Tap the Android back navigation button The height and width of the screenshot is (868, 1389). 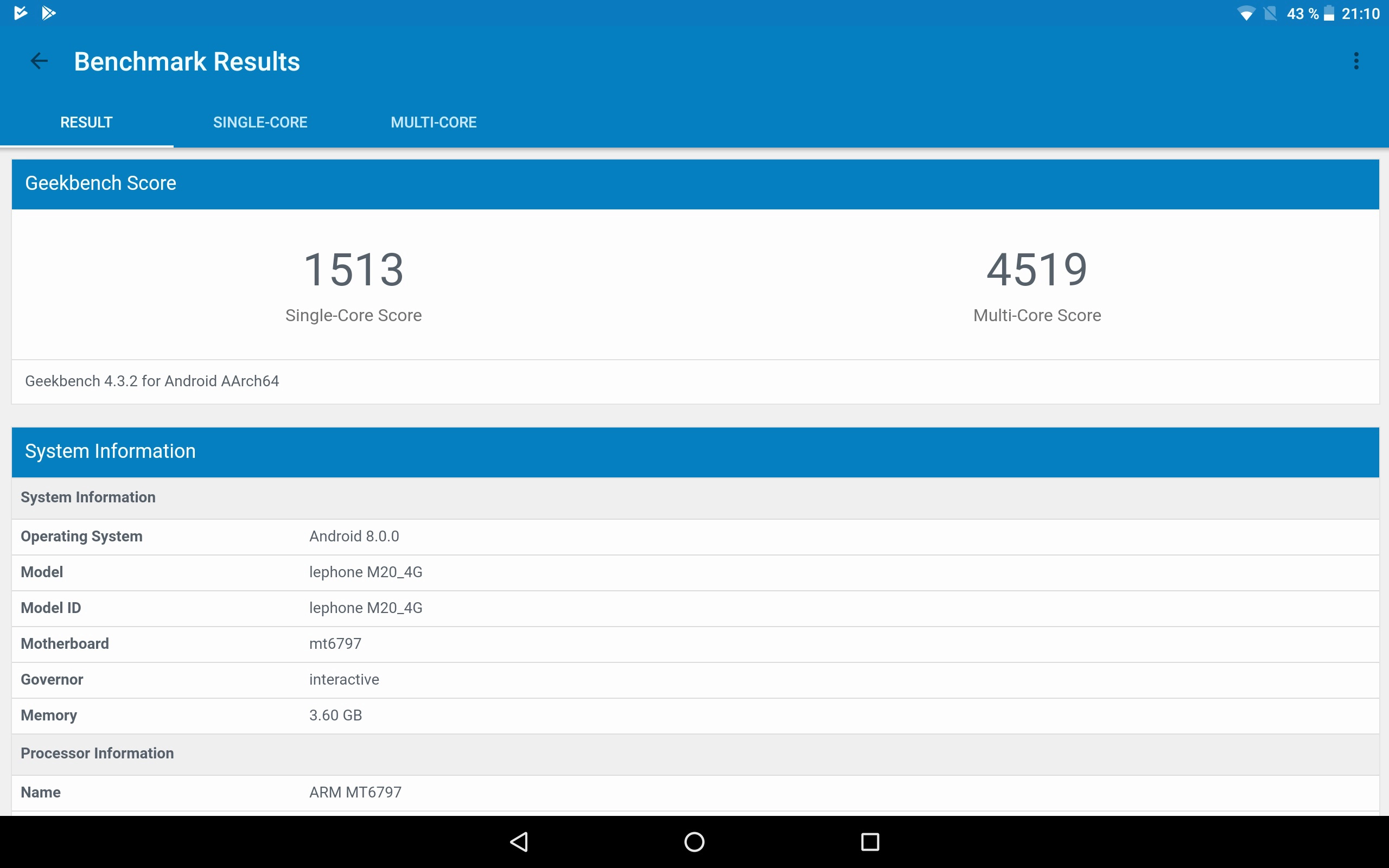[519, 841]
